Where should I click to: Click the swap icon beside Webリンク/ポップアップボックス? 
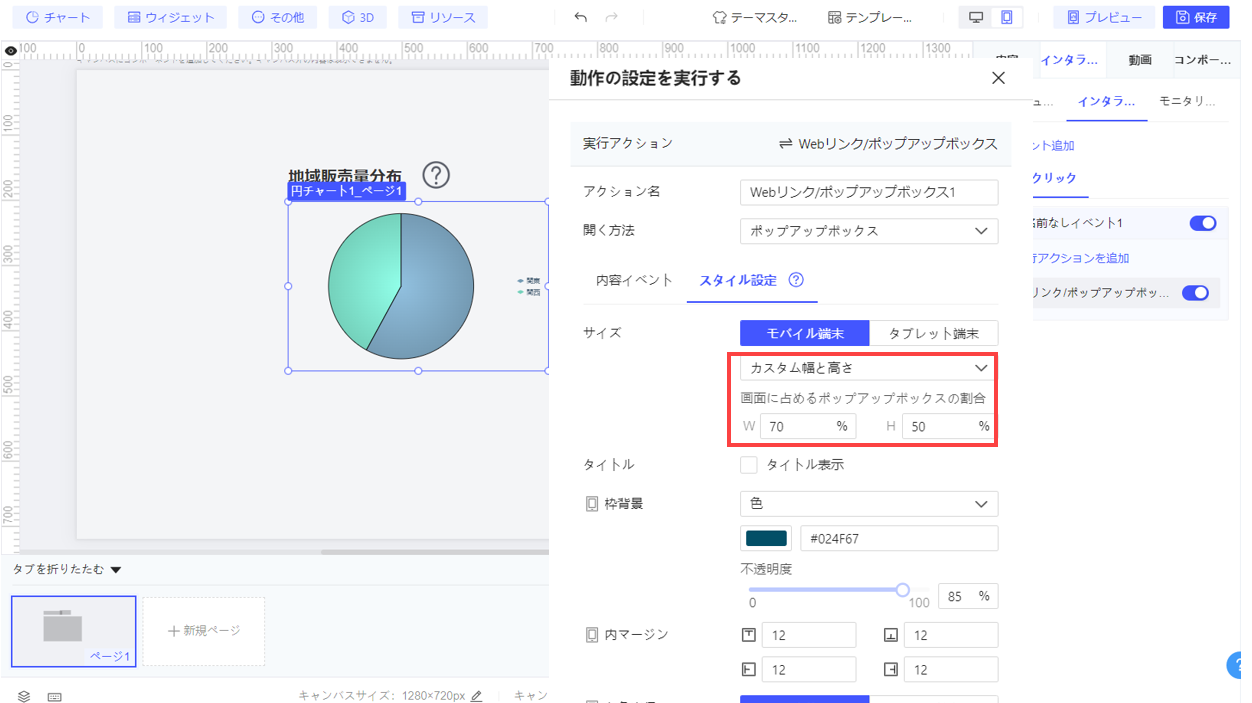click(786, 144)
